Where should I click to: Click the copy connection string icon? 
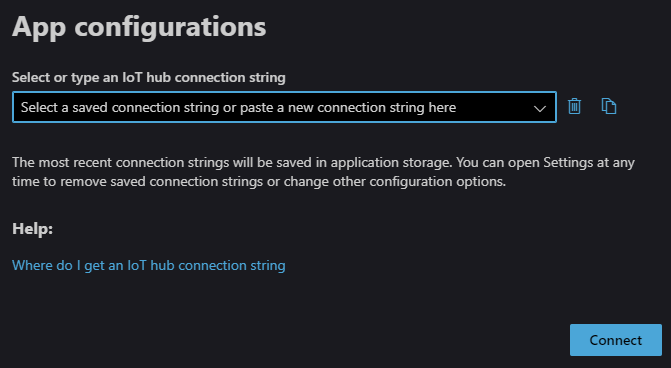coord(609,106)
